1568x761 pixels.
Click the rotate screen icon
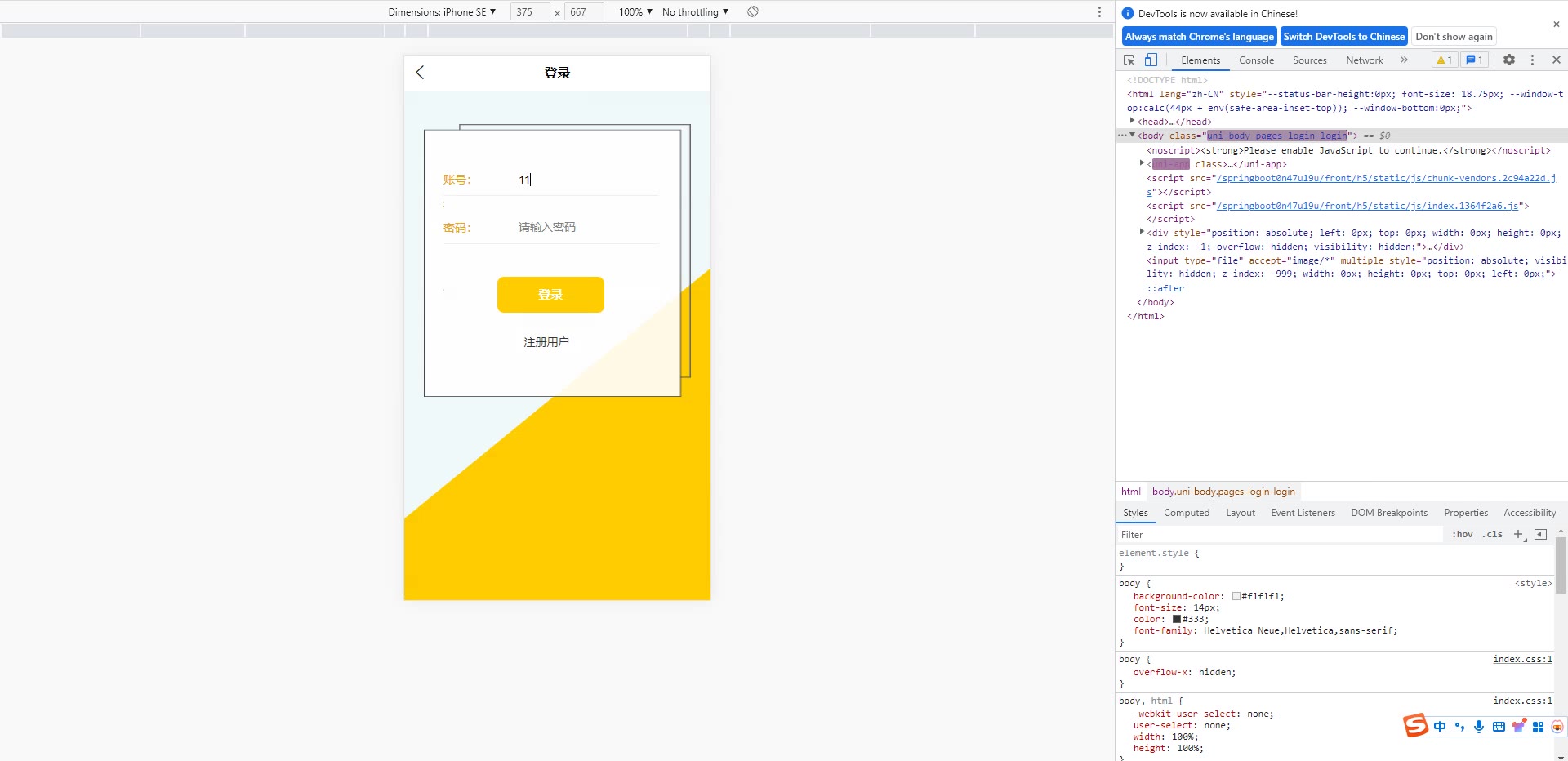[x=753, y=12]
